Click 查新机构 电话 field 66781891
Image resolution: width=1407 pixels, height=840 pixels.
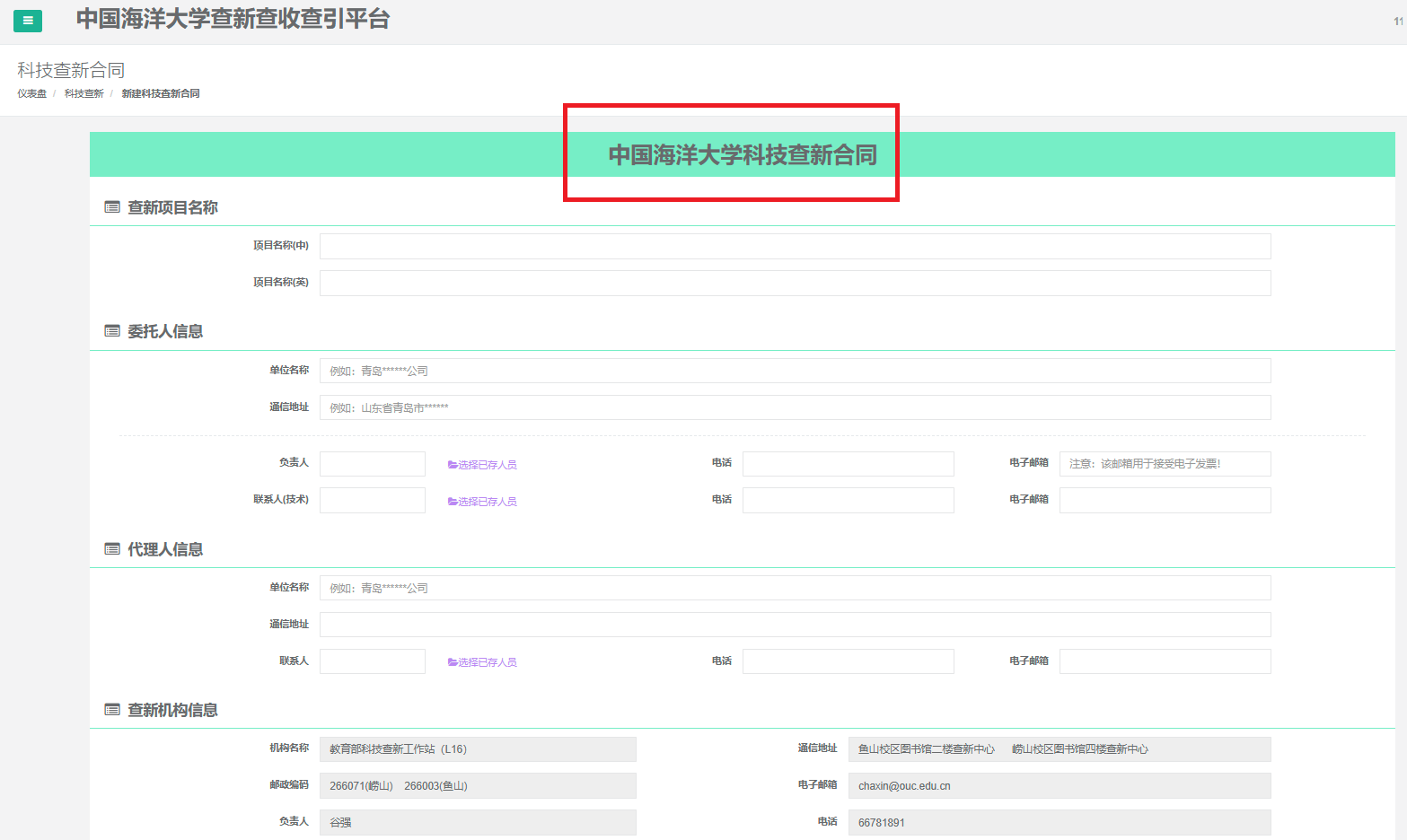click(x=1060, y=822)
